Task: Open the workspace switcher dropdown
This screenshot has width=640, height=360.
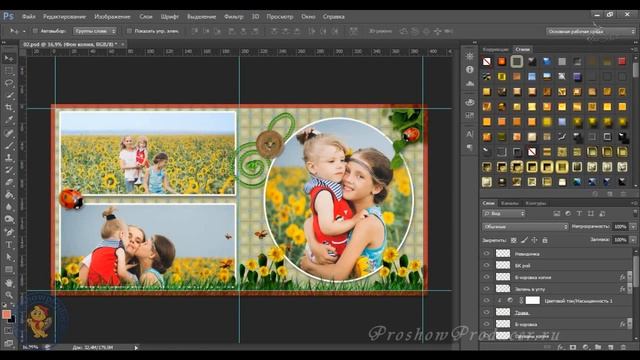Action: pos(591,31)
